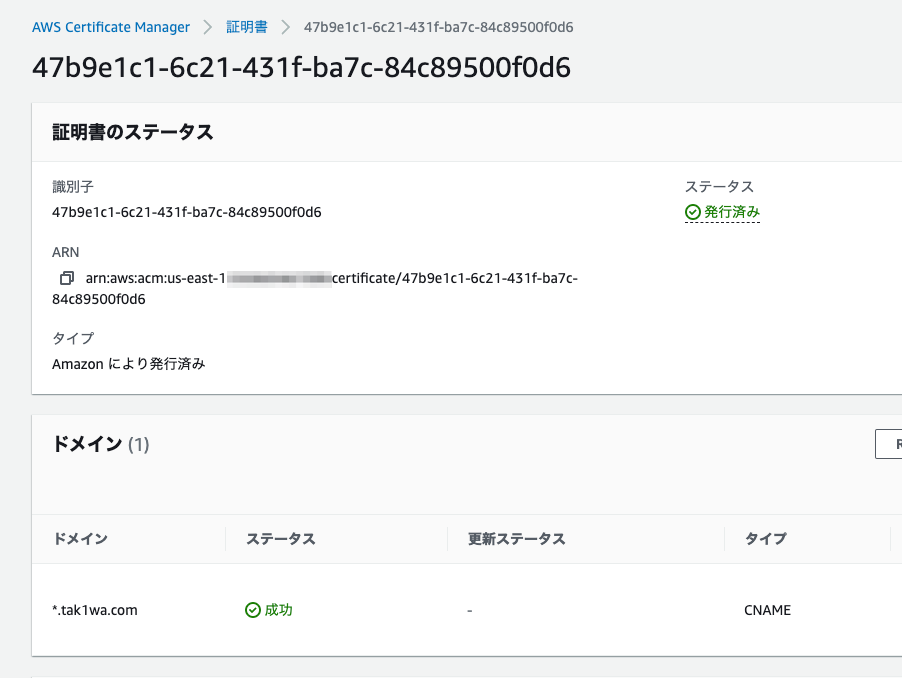
Task: Click the green issued status check icon
Action: (x=693, y=212)
